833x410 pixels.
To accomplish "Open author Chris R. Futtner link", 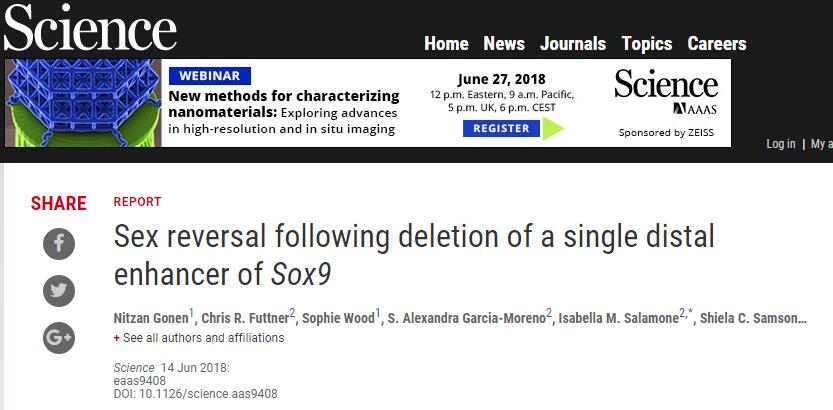I will [246, 318].
